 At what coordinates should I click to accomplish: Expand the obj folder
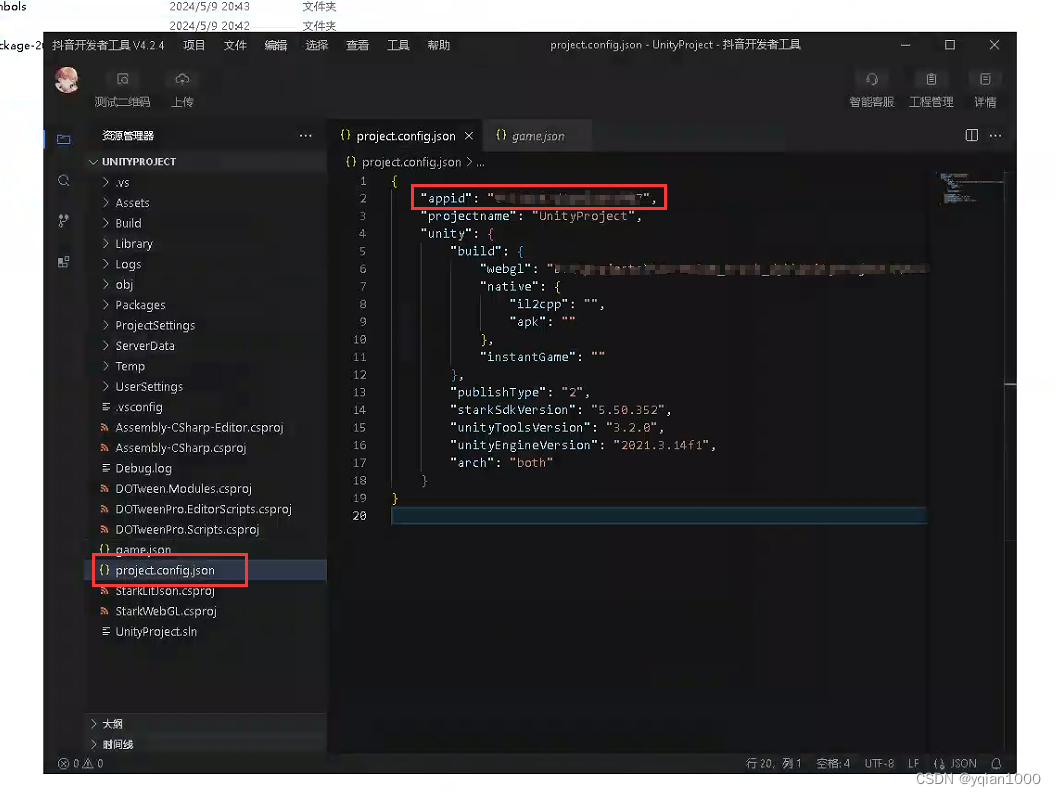point(205,284)
